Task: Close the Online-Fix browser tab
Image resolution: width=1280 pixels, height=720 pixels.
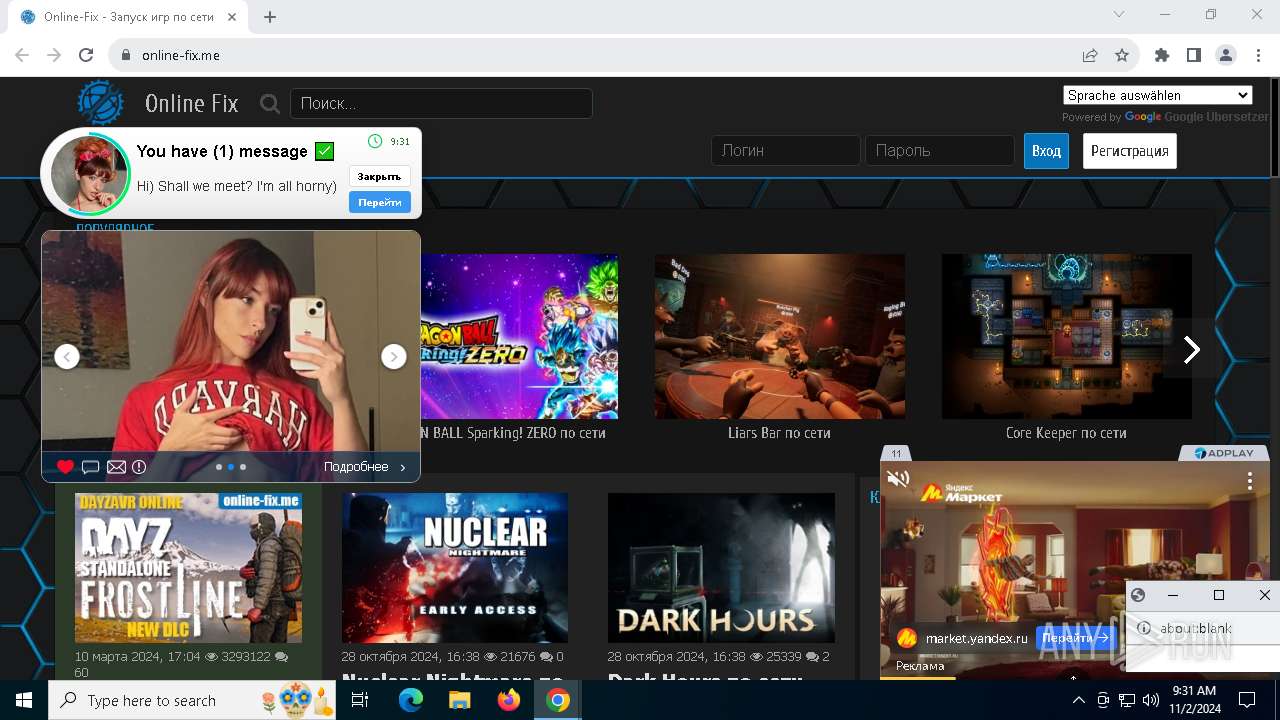Action: [x=232, y=17]
